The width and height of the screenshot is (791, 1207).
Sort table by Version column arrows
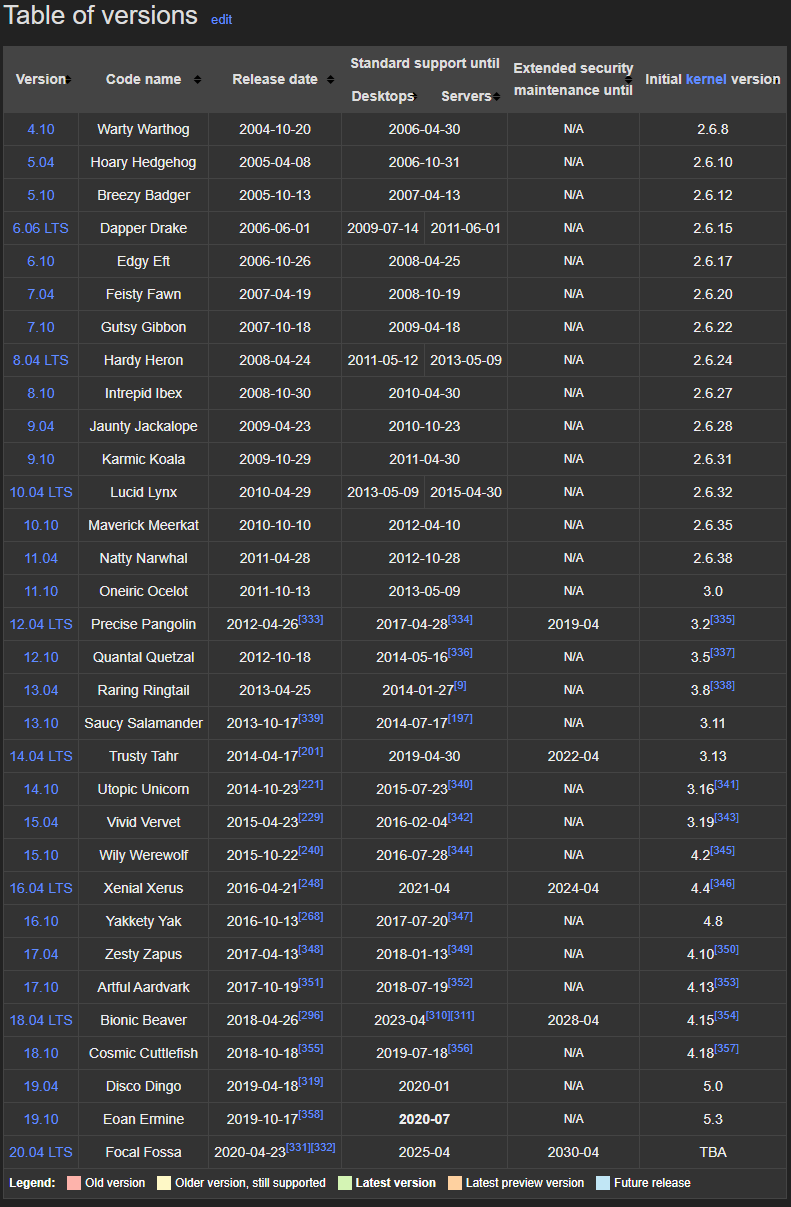coord(68,80)
